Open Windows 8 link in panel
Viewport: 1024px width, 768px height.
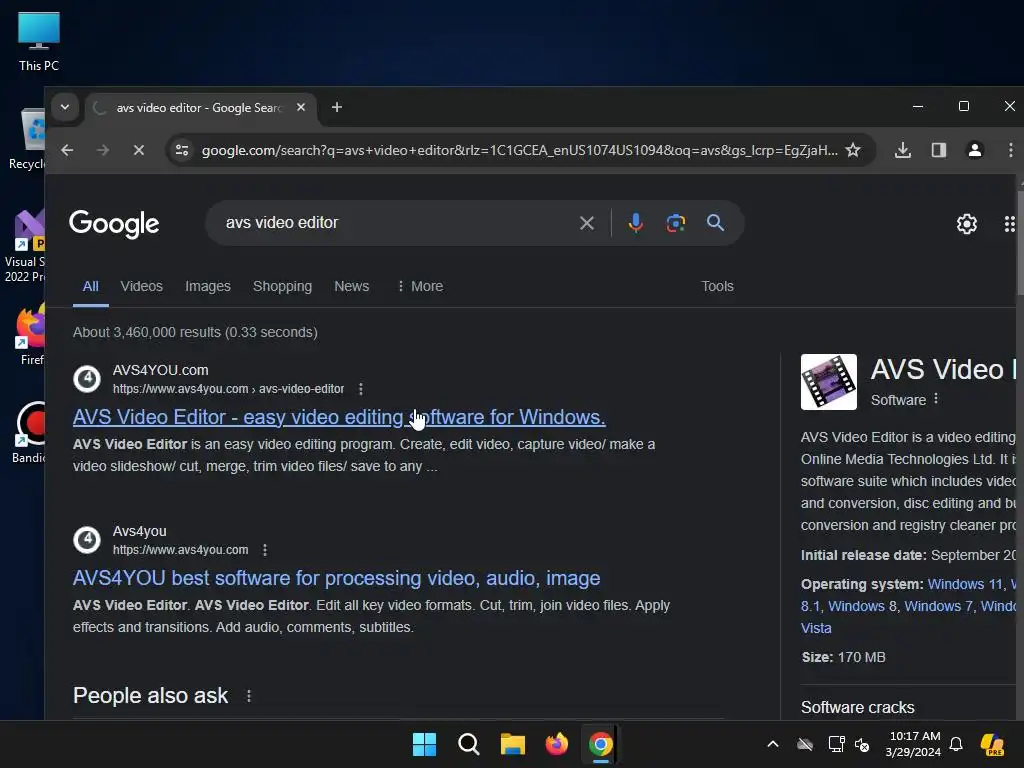click(x=862, y=607)
